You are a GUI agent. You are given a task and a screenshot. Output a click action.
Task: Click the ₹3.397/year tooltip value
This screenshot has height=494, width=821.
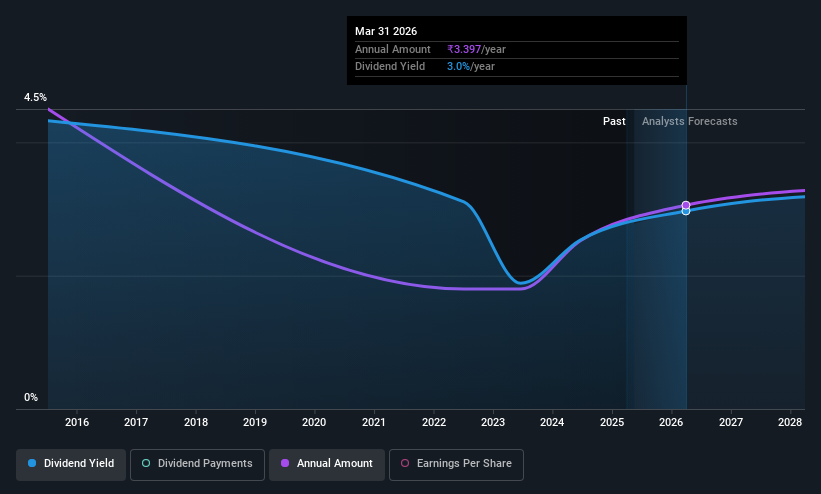(476, 49)
